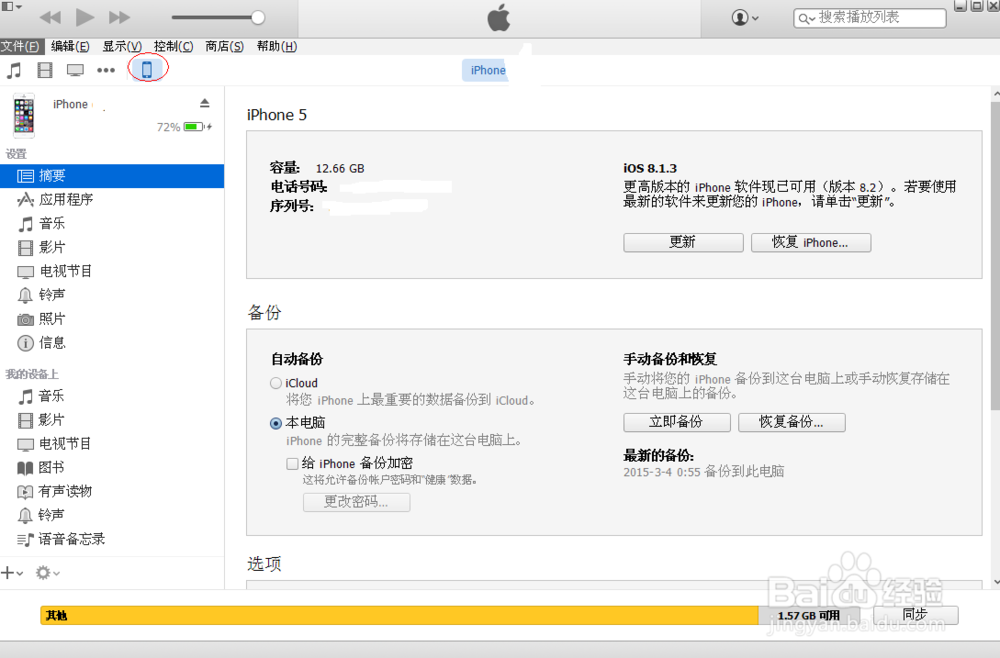Open the Music library icon in toolbar
Image resolution: width=1000 pixels, height=658 pixels.
coord(13,70)
